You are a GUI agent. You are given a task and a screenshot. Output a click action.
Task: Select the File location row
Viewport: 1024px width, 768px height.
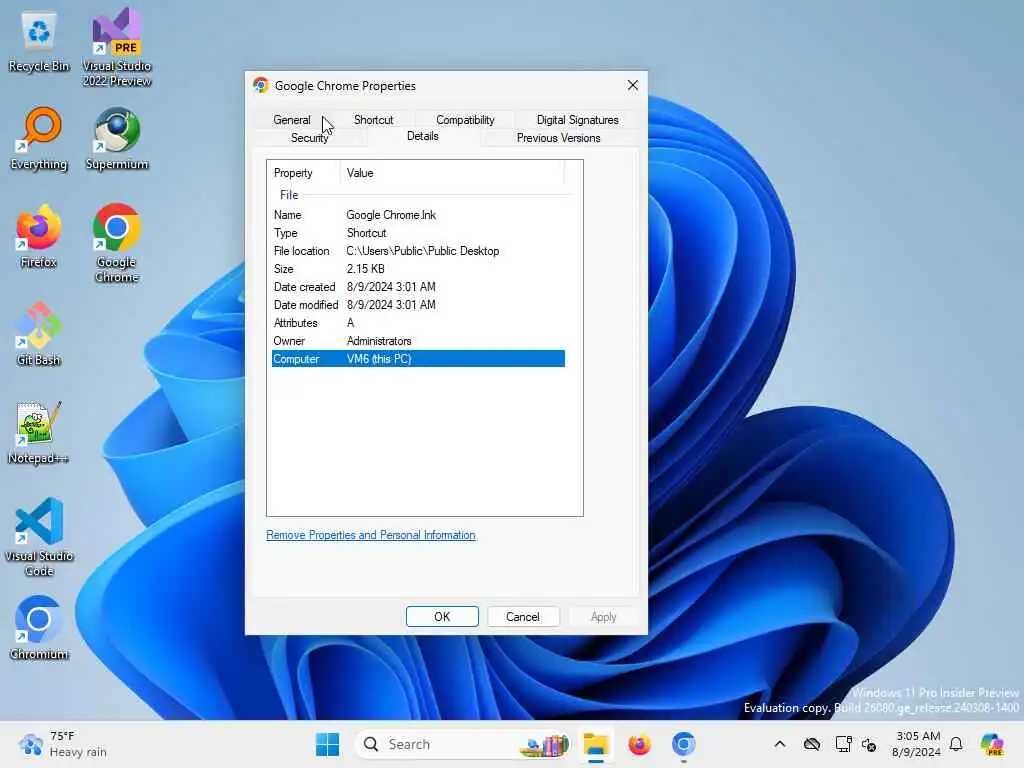418,251
